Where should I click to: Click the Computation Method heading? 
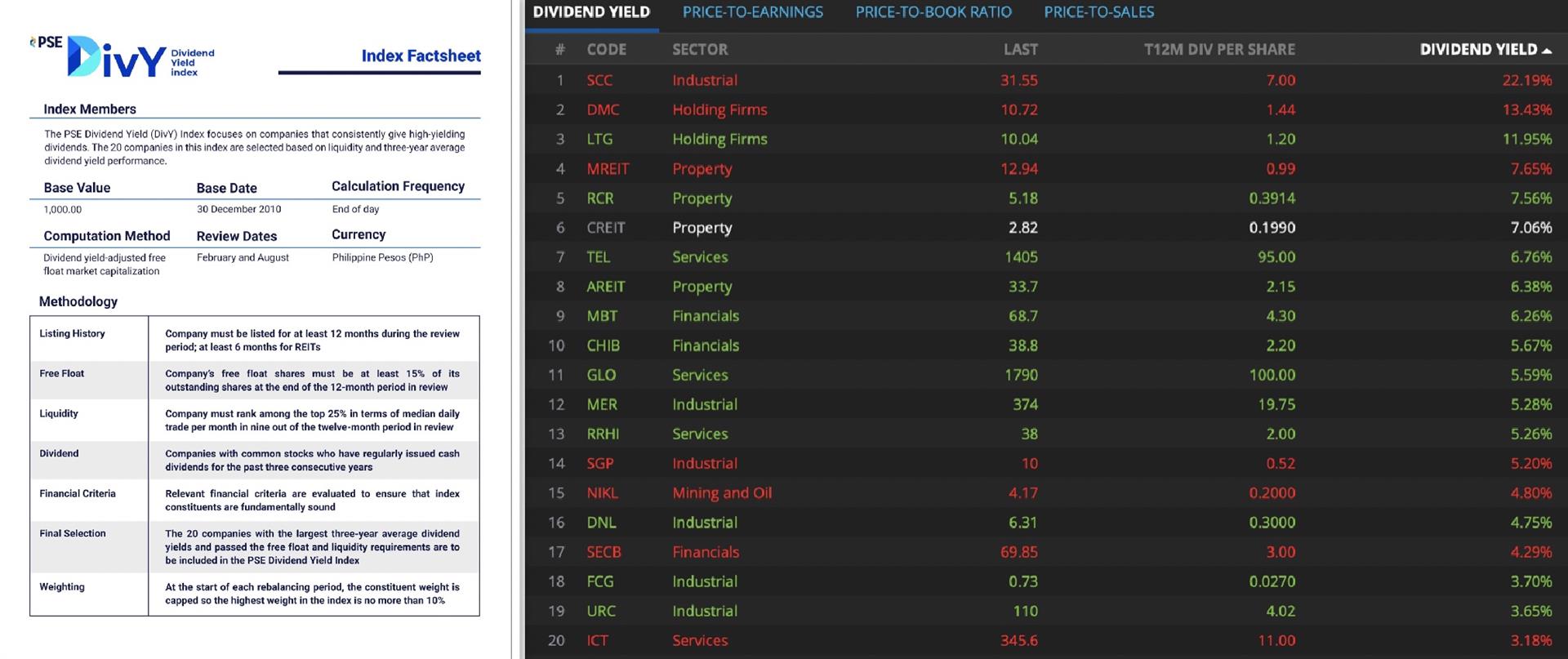coord(107,236)
